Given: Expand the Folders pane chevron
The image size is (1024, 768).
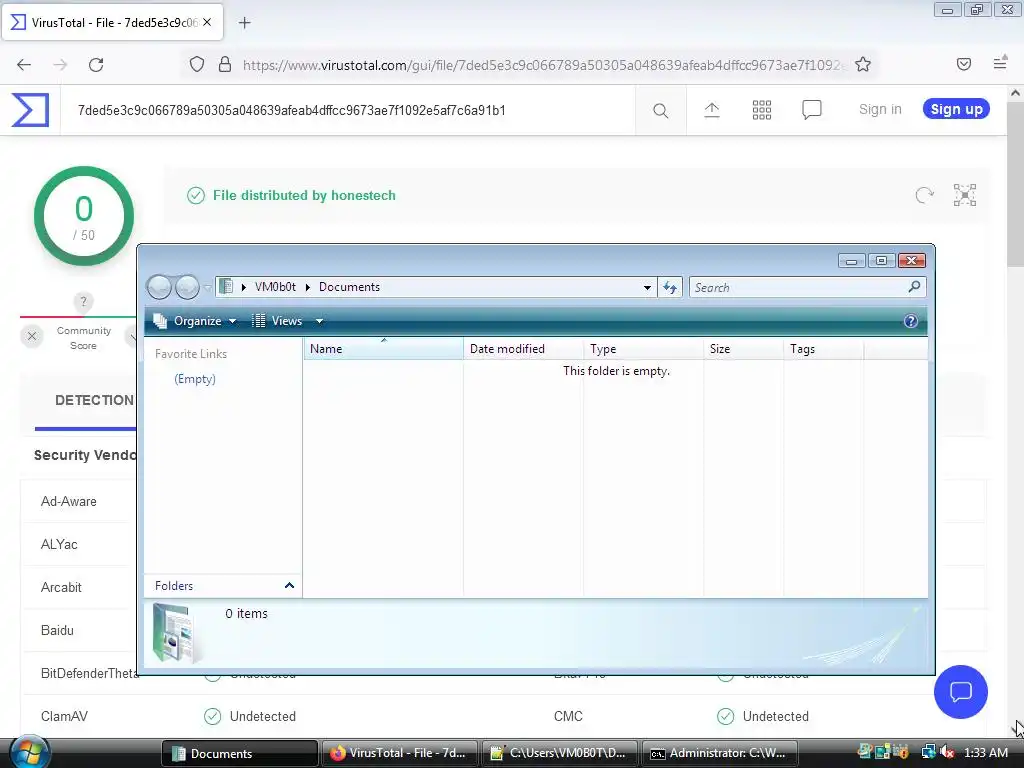Looking at the screenshot, I should [289, 586].
